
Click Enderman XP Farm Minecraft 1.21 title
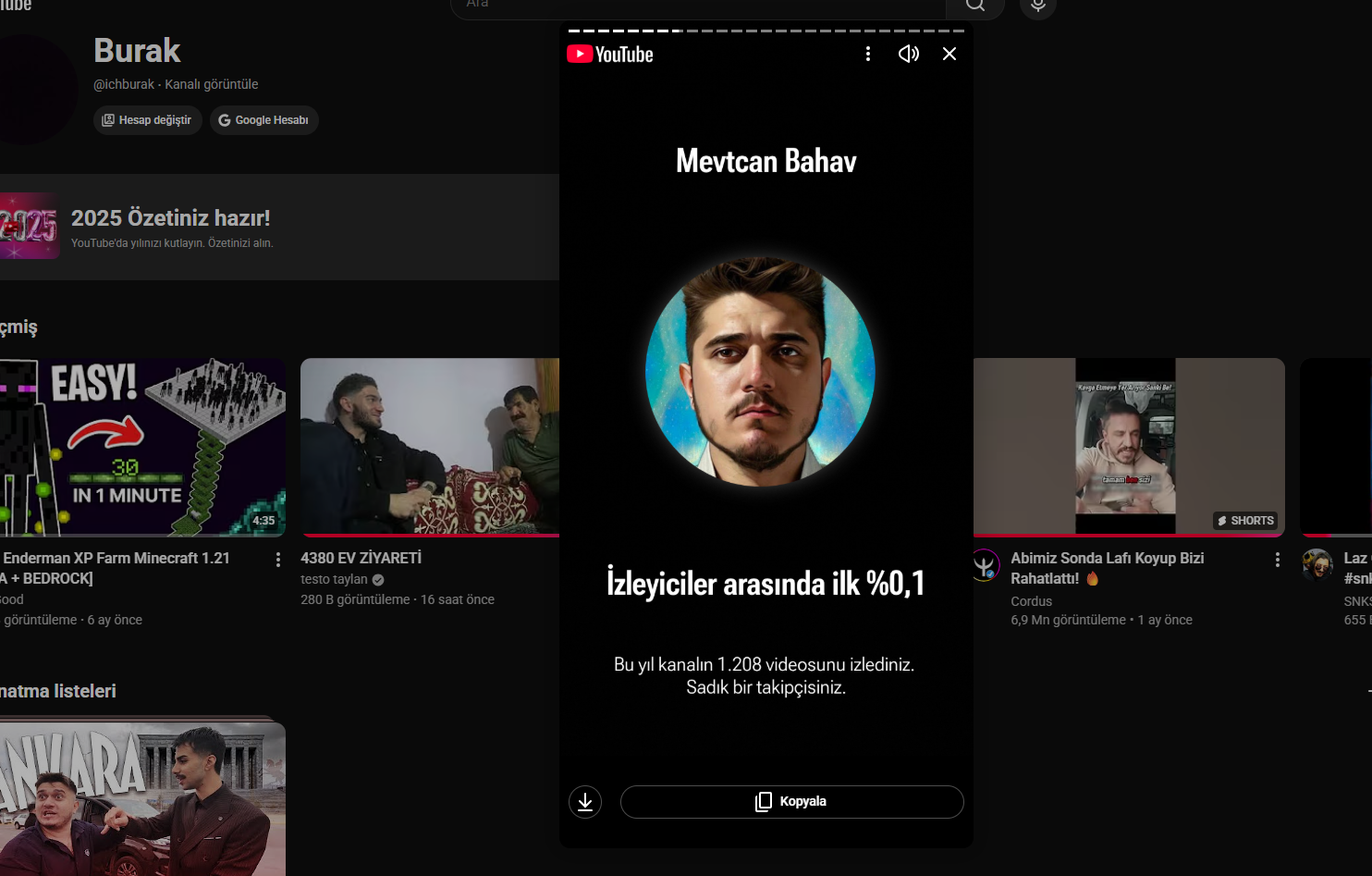[x=116, y=568]
